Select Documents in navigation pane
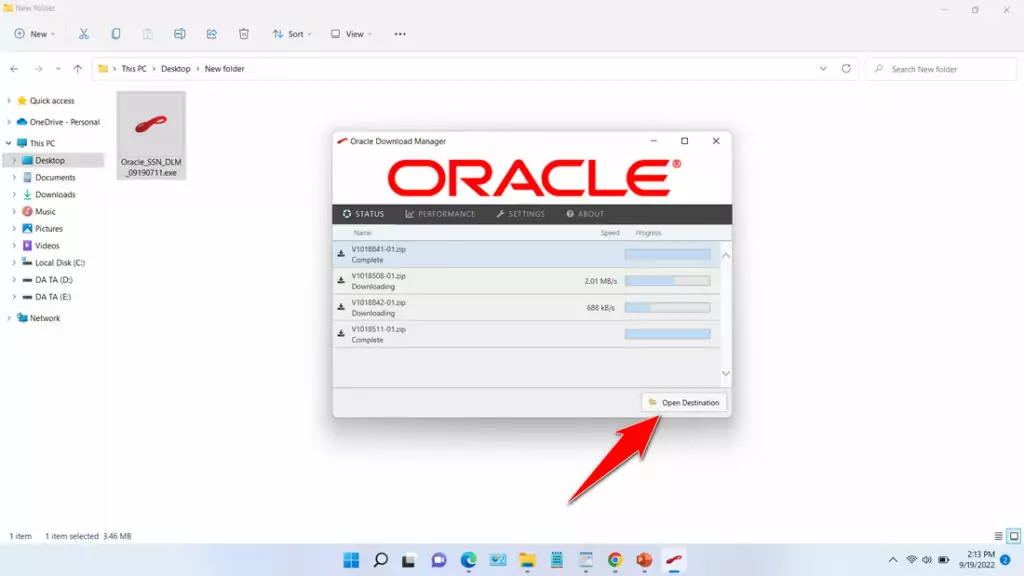This screenshot has width=1024, height=576. [x=55, y=178]
